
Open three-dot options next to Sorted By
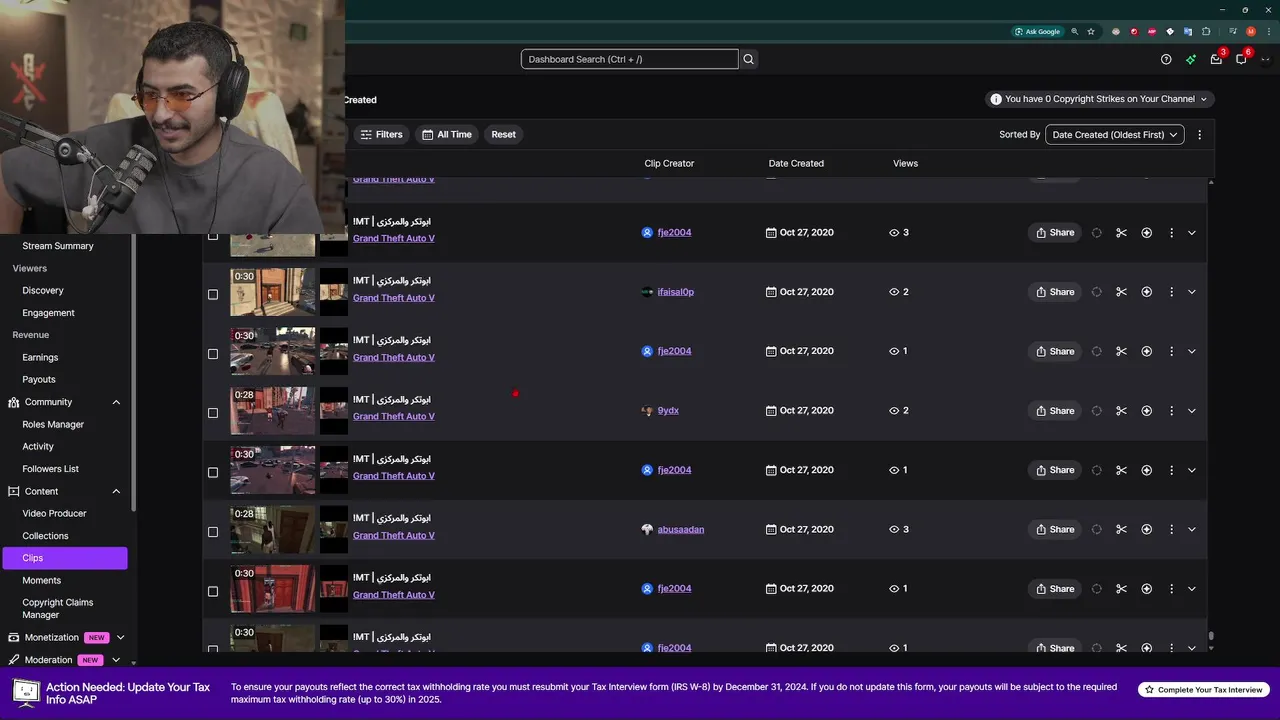tap(1199, 134)
